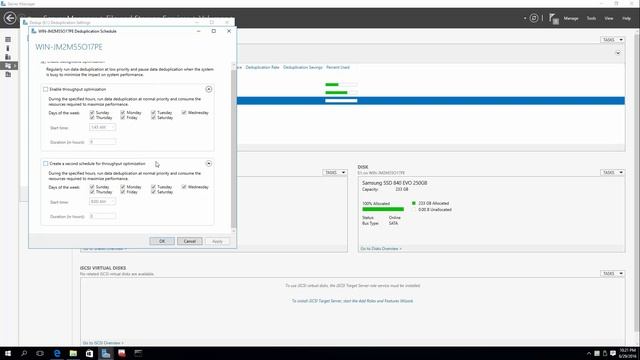Click Apply in Deduplication Schedule dialog

coord(217,241)
